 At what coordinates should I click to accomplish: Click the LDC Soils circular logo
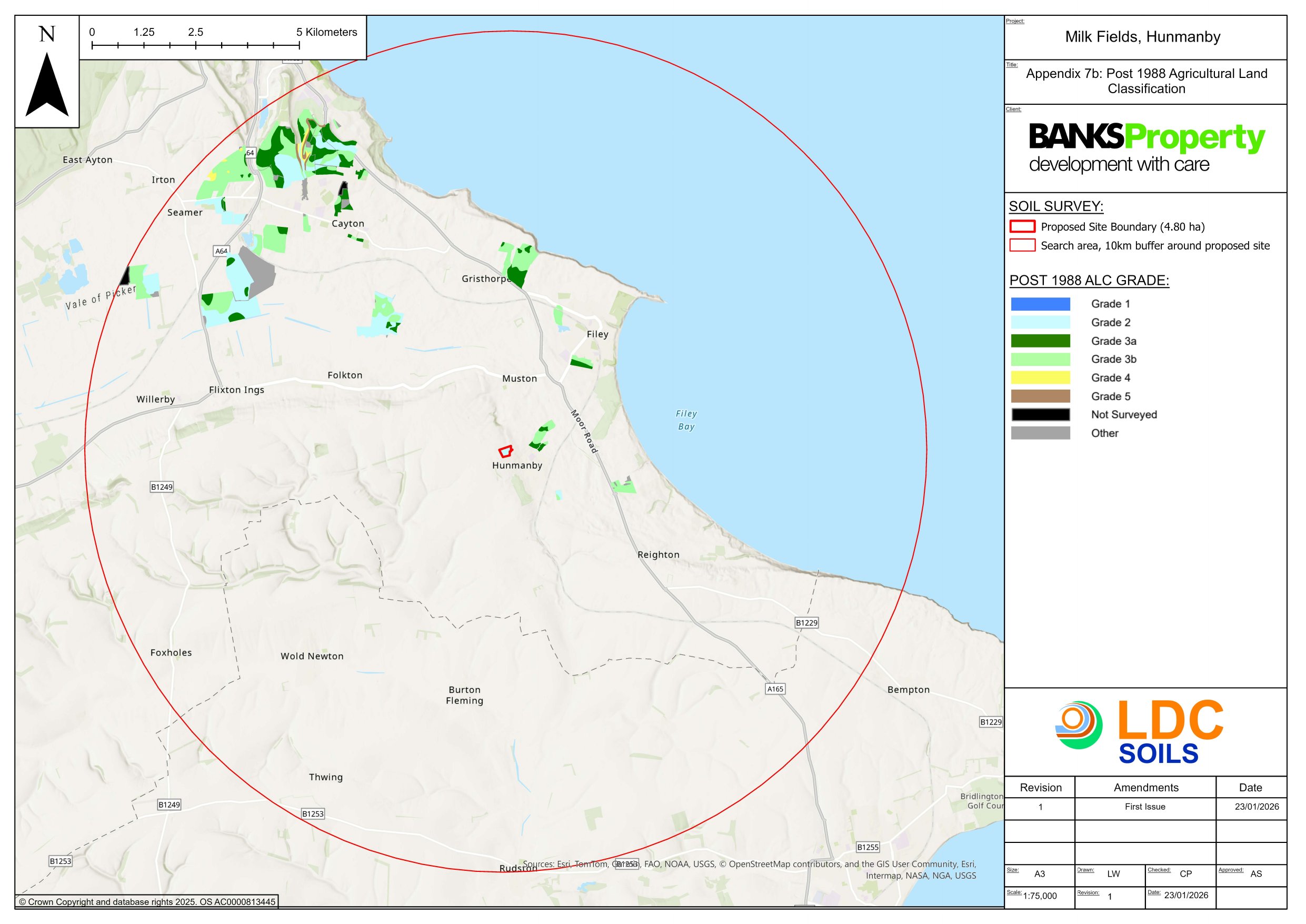point(1079,725)
